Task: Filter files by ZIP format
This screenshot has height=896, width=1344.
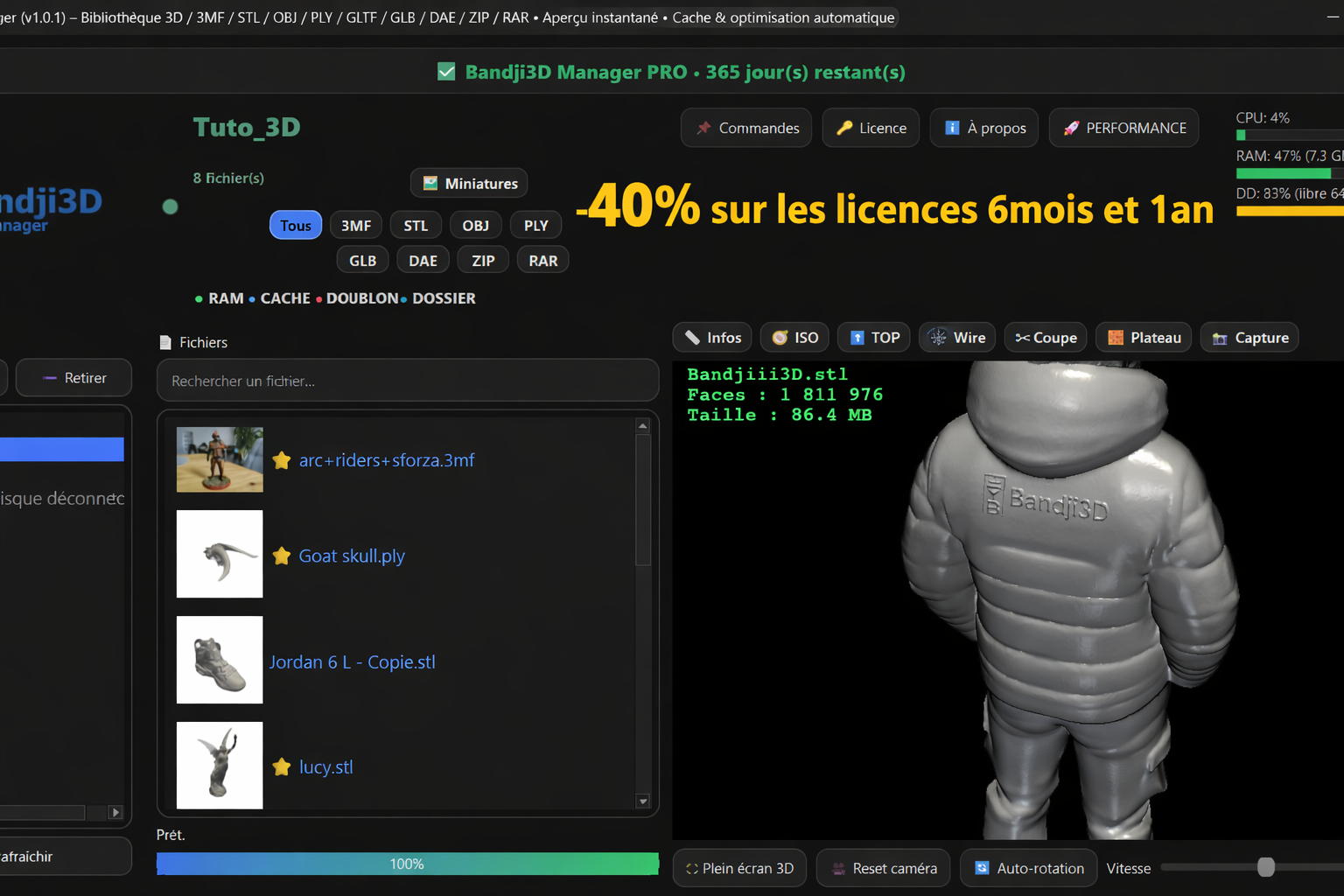Action: (x=483, y=260)
